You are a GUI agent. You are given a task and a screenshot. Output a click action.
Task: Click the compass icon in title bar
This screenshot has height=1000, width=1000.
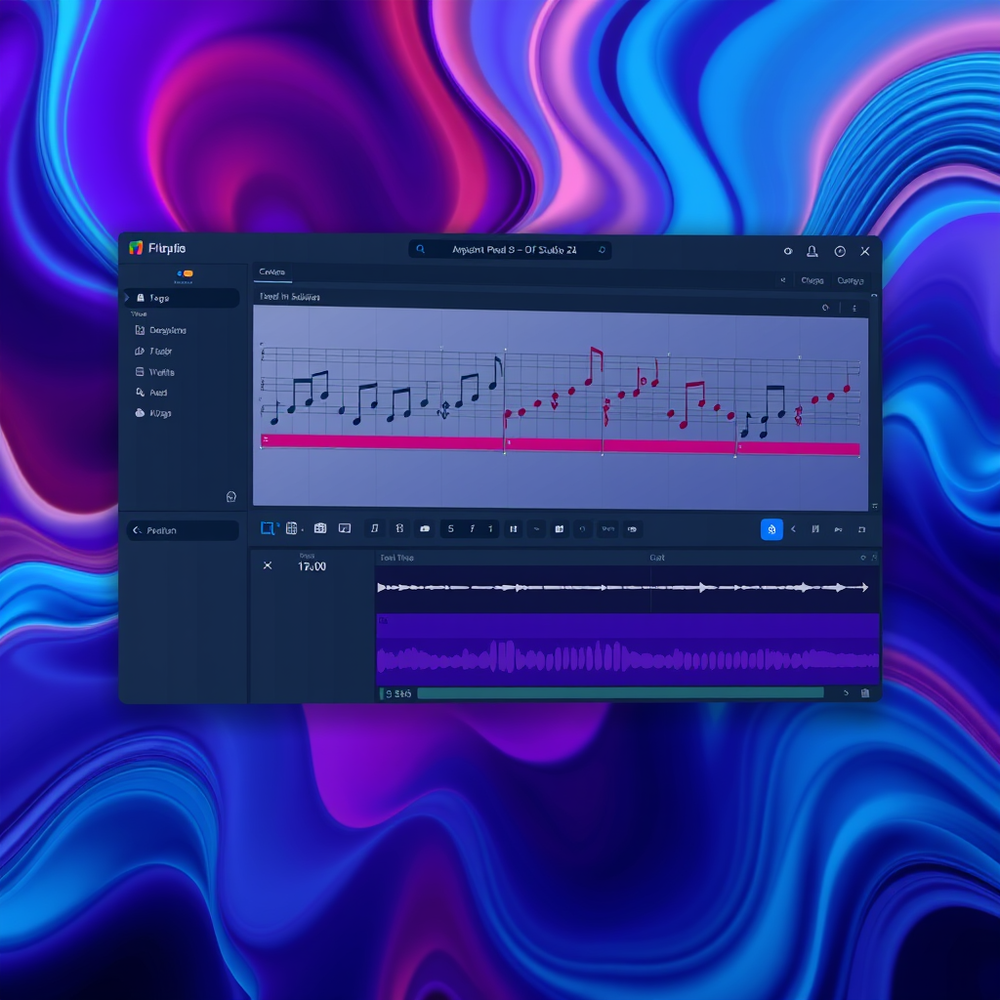[x=839, y=251]
